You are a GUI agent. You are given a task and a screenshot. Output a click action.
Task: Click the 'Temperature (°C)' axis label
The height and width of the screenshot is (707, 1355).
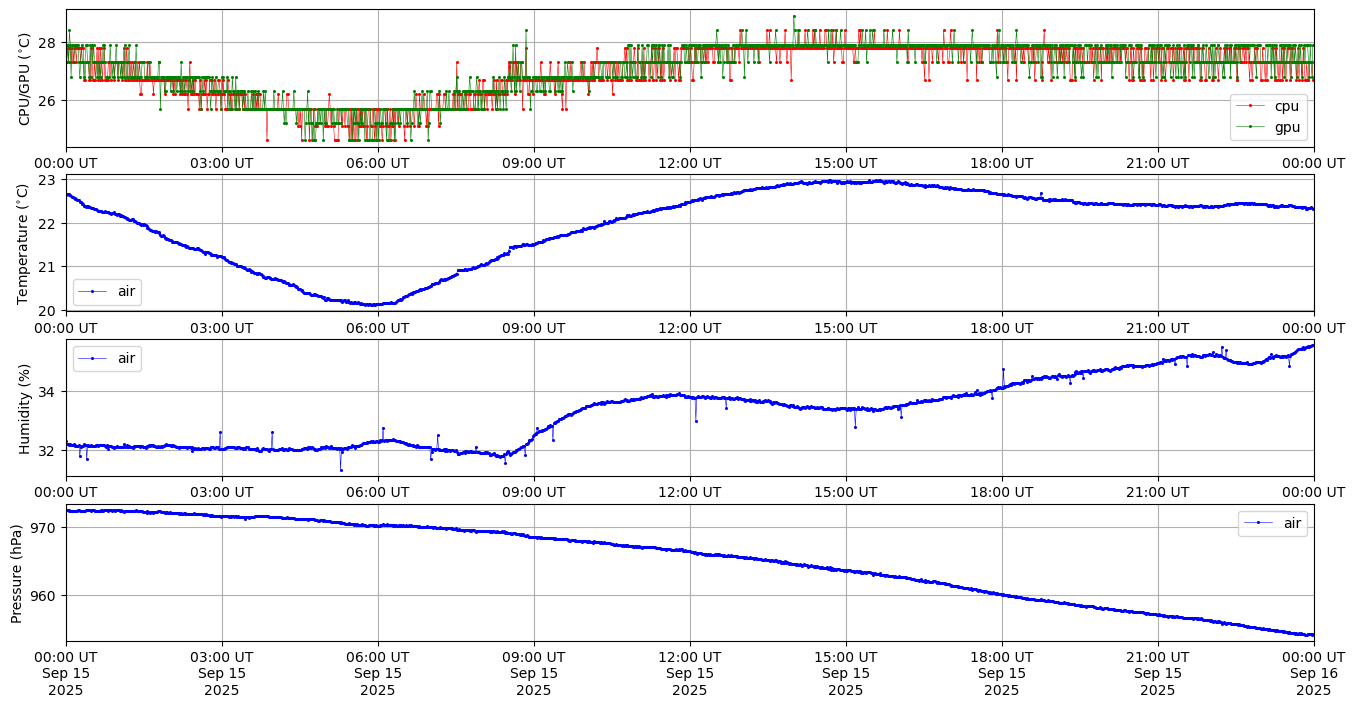[25, 243]
